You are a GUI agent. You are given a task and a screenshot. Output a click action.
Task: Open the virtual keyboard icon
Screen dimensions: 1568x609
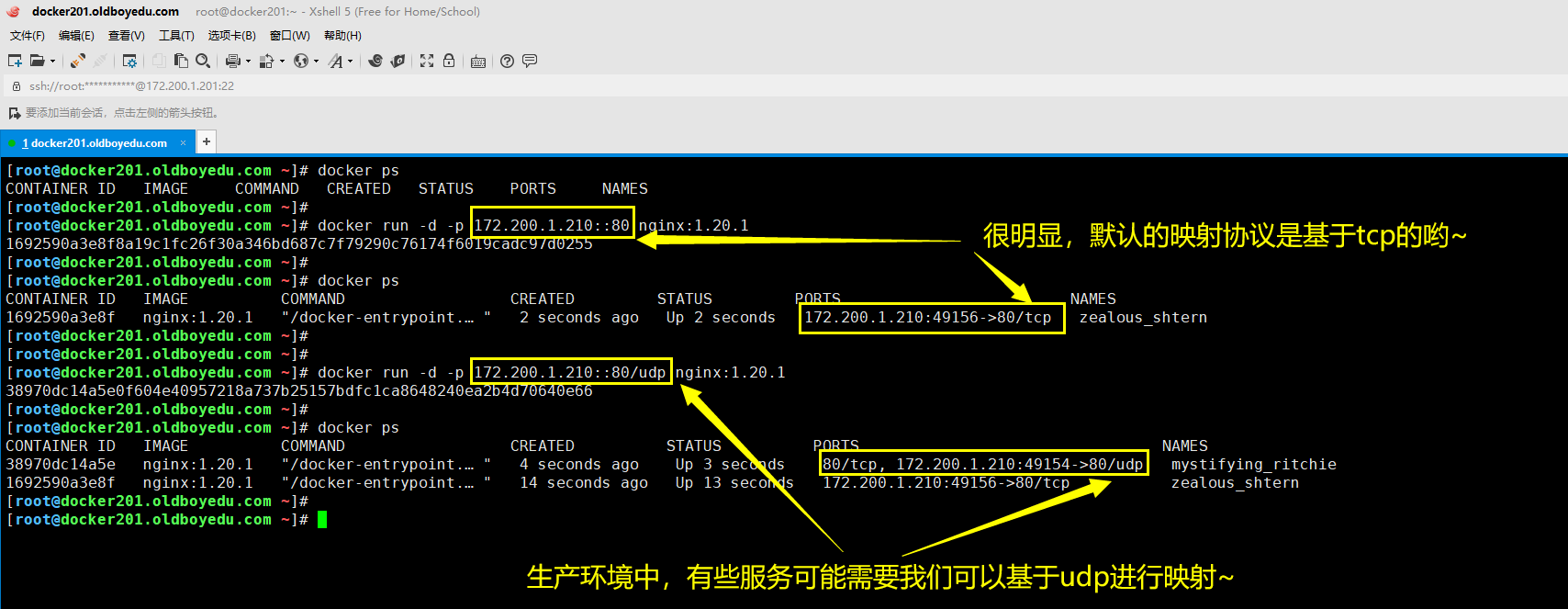tap(478, 61)
